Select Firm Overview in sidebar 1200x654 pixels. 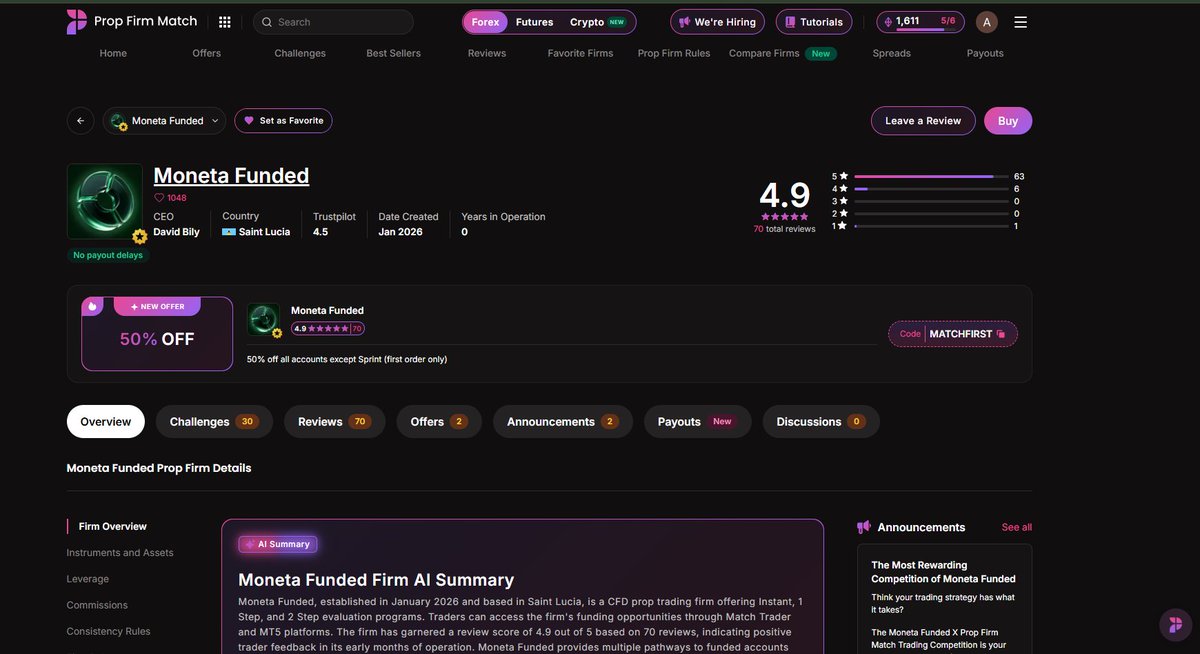click(113, 526)
